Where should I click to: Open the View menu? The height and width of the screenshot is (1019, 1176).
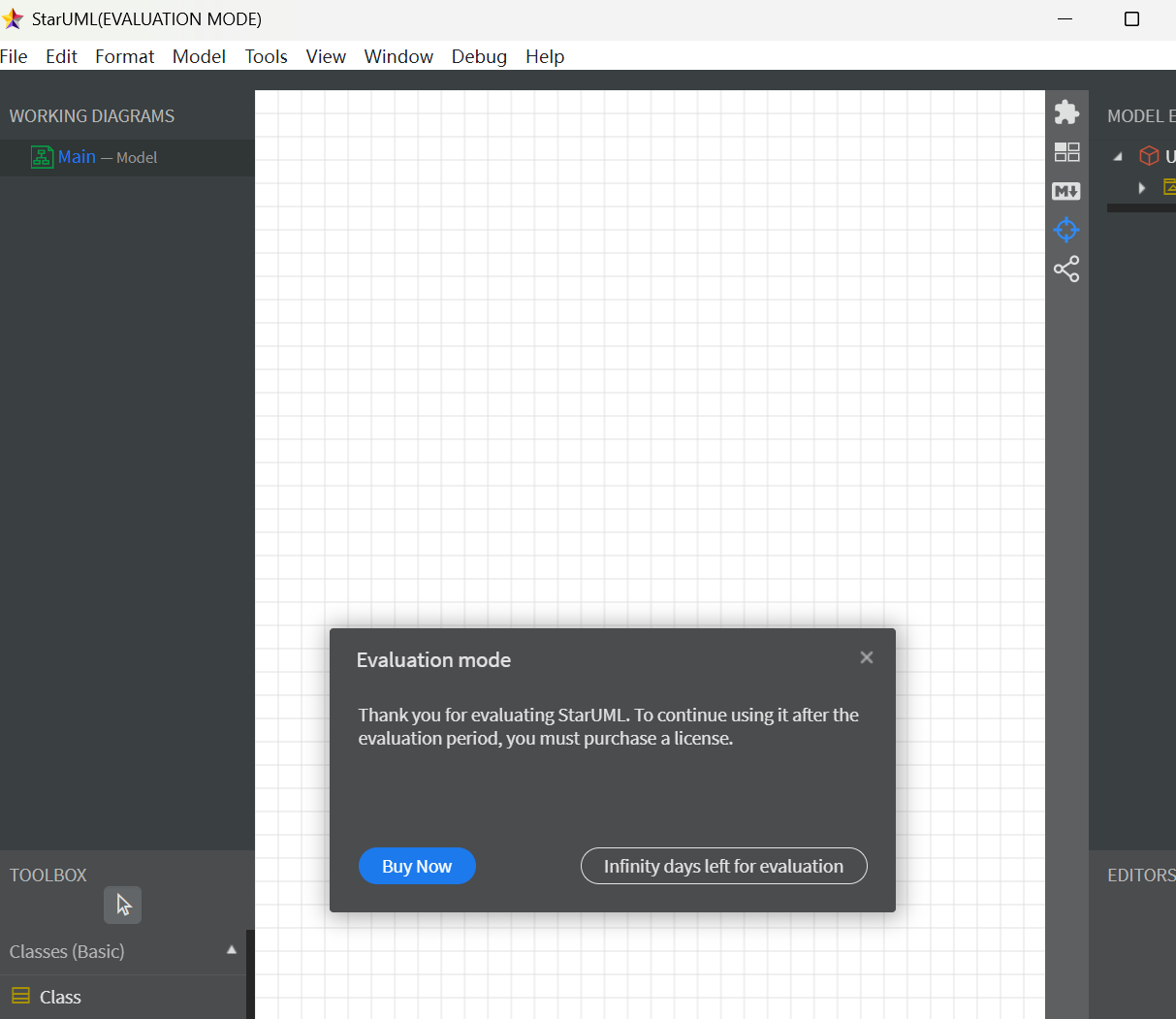point(326,56)
